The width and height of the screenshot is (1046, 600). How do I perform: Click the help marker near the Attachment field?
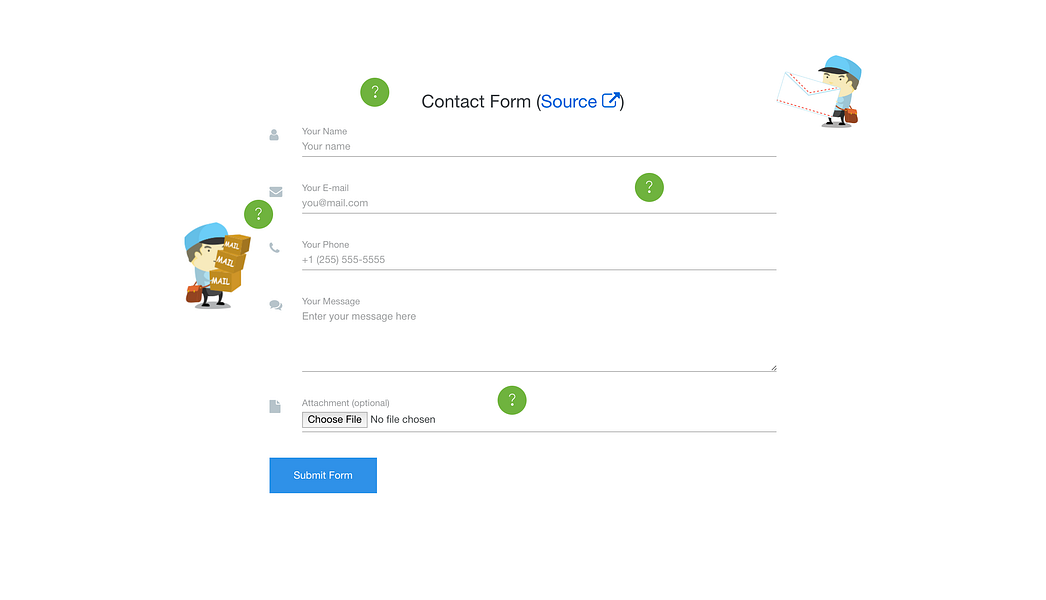(x=512, y=400)
